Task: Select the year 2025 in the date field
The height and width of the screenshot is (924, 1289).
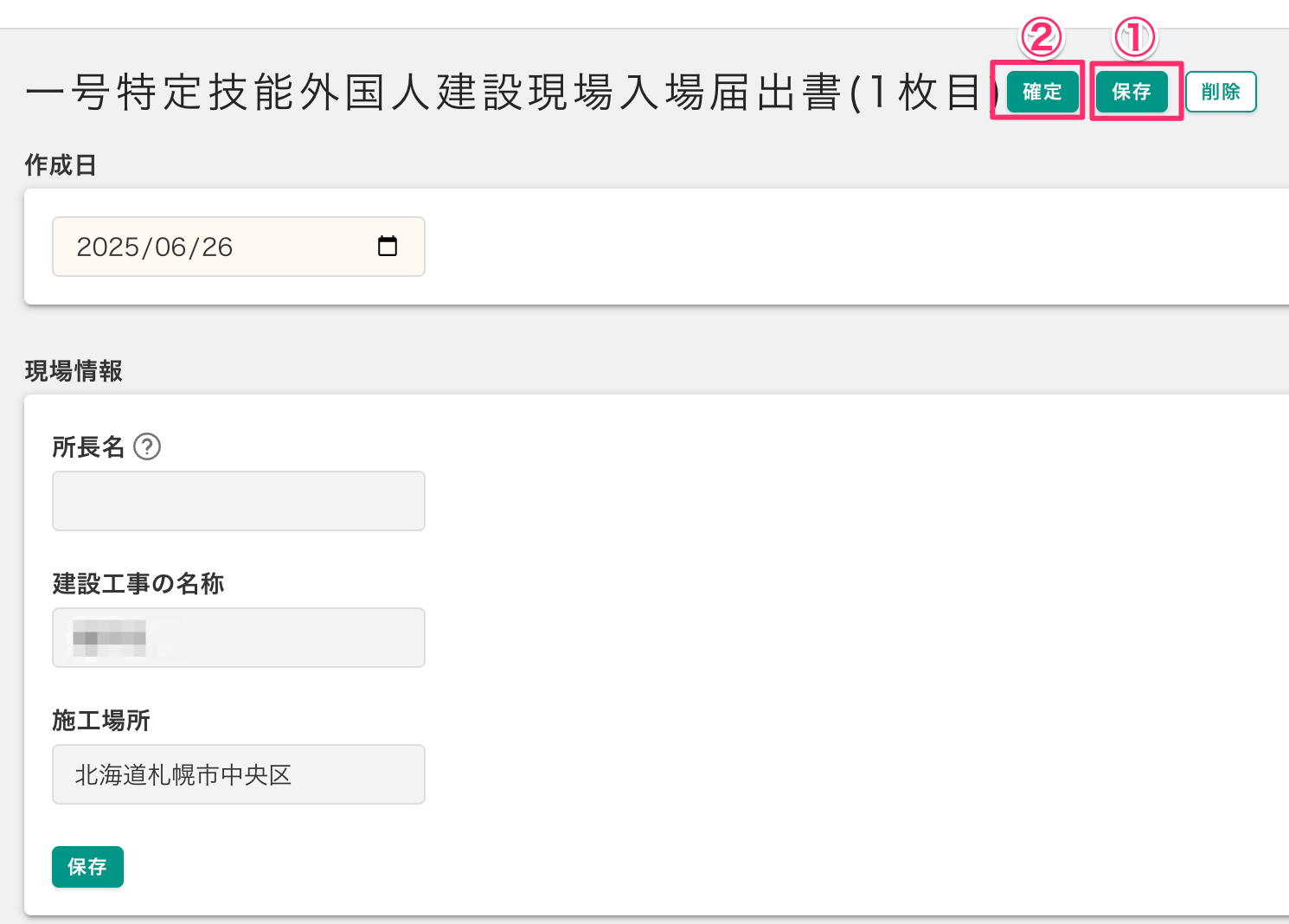Action: pyautogui.click(x=107, y=247)
